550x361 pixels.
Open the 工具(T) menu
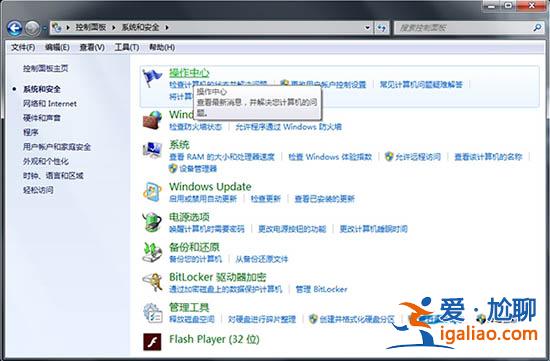[127, 47]
